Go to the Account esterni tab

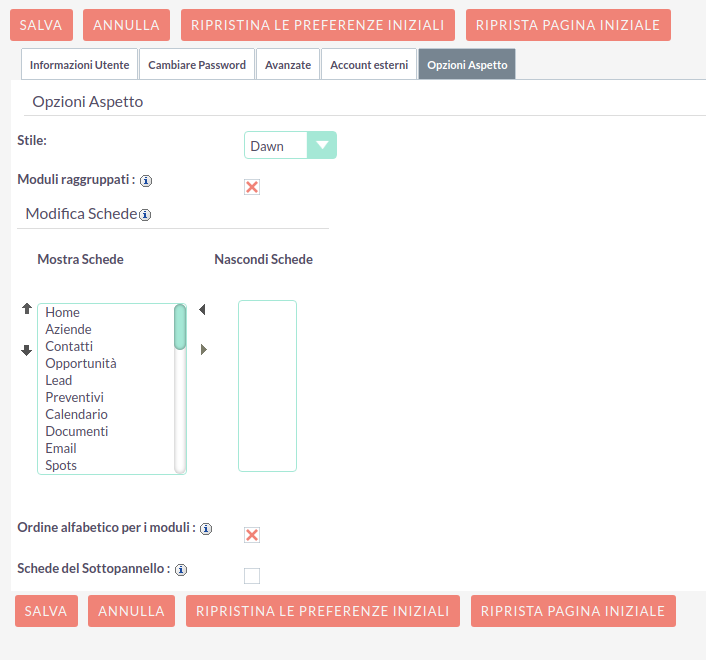tap(369, 65)
